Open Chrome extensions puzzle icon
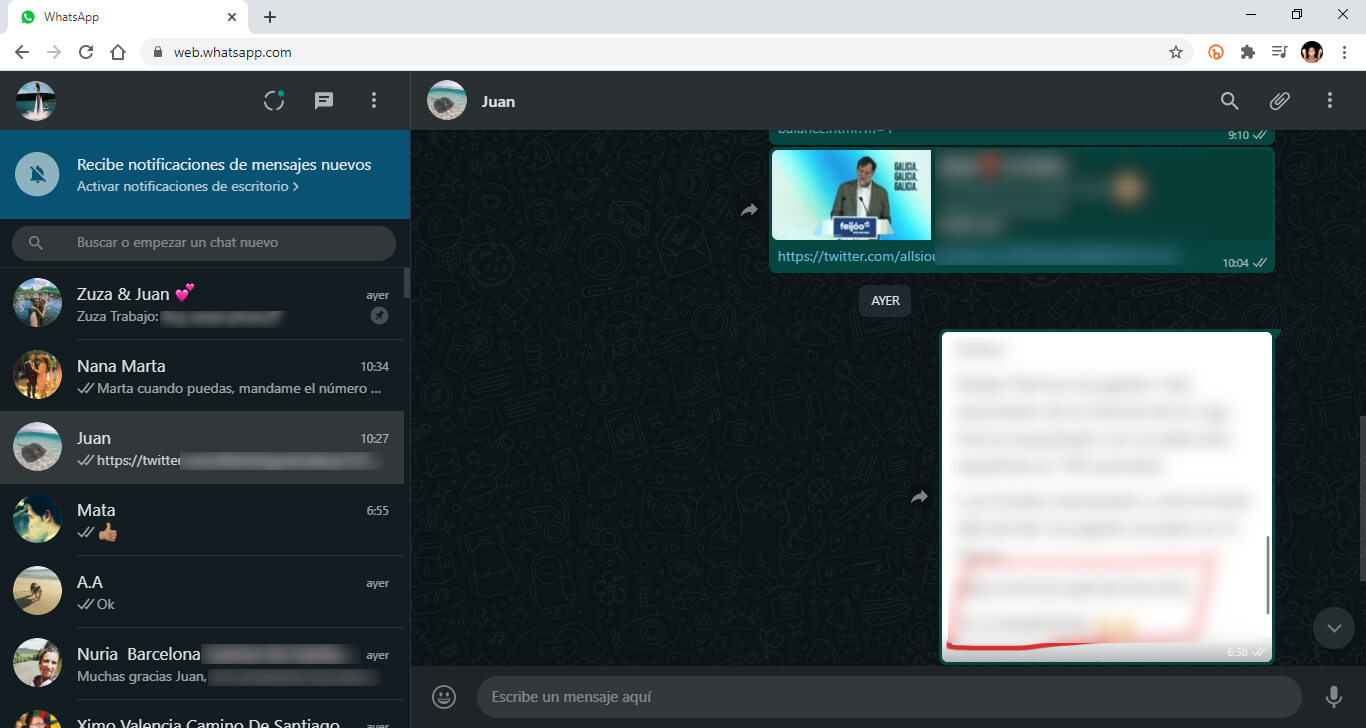This screenshot has width=1366, height=728. click(1248, 52)
